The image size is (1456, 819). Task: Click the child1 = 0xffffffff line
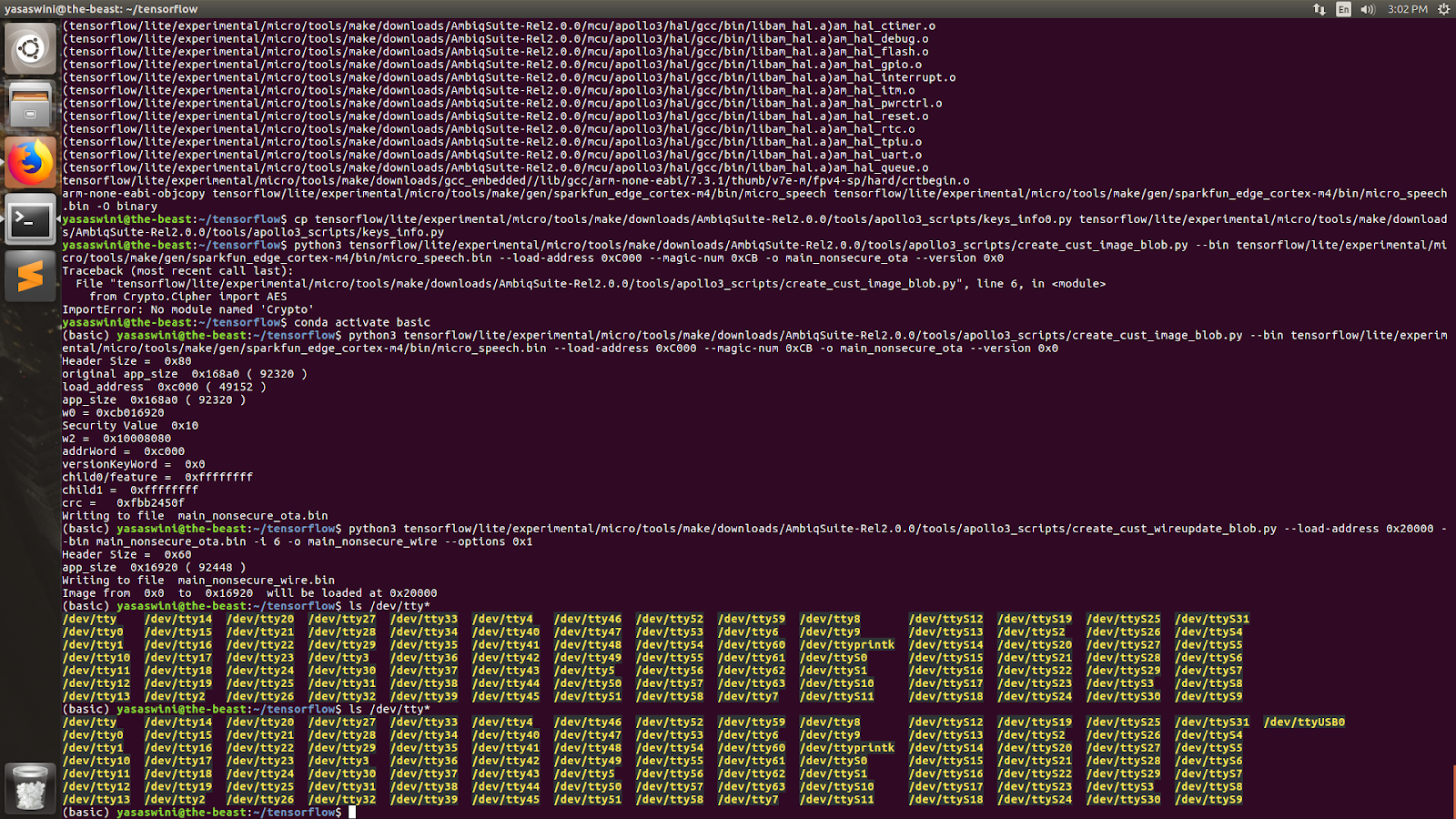tap(130, 490)
